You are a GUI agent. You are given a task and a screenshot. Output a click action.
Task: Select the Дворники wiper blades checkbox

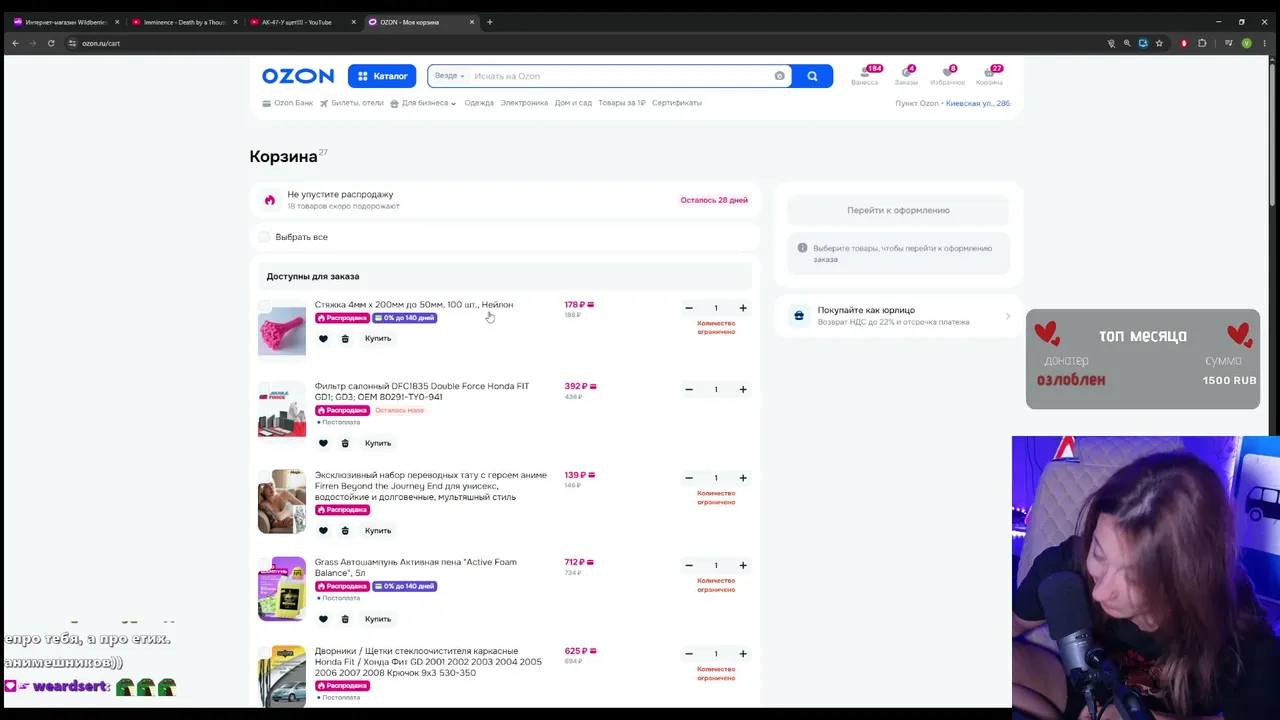[x=264, y=651]
